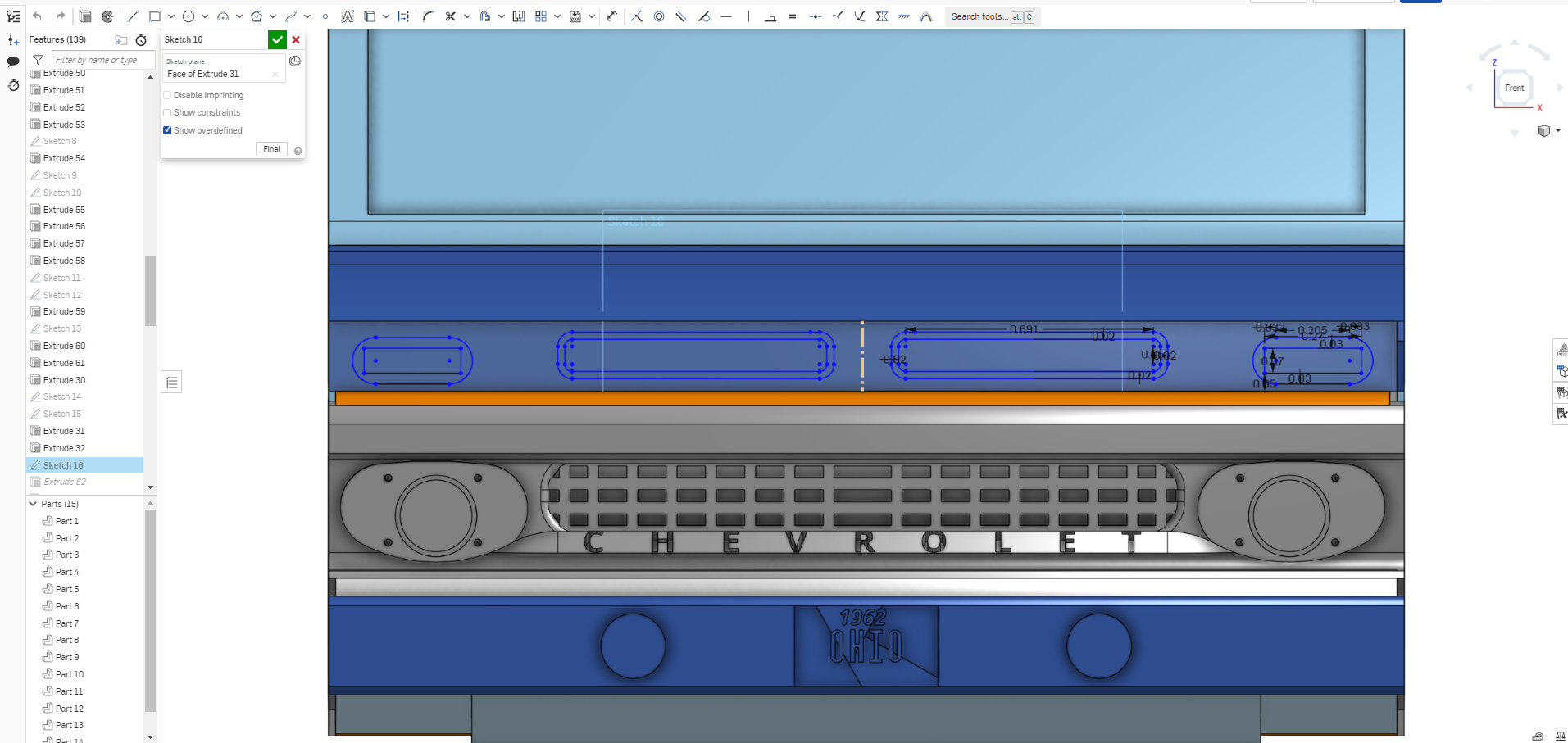Activate the Trim tool
This screenshot has width=1568, height=743.
click(452, 16)
